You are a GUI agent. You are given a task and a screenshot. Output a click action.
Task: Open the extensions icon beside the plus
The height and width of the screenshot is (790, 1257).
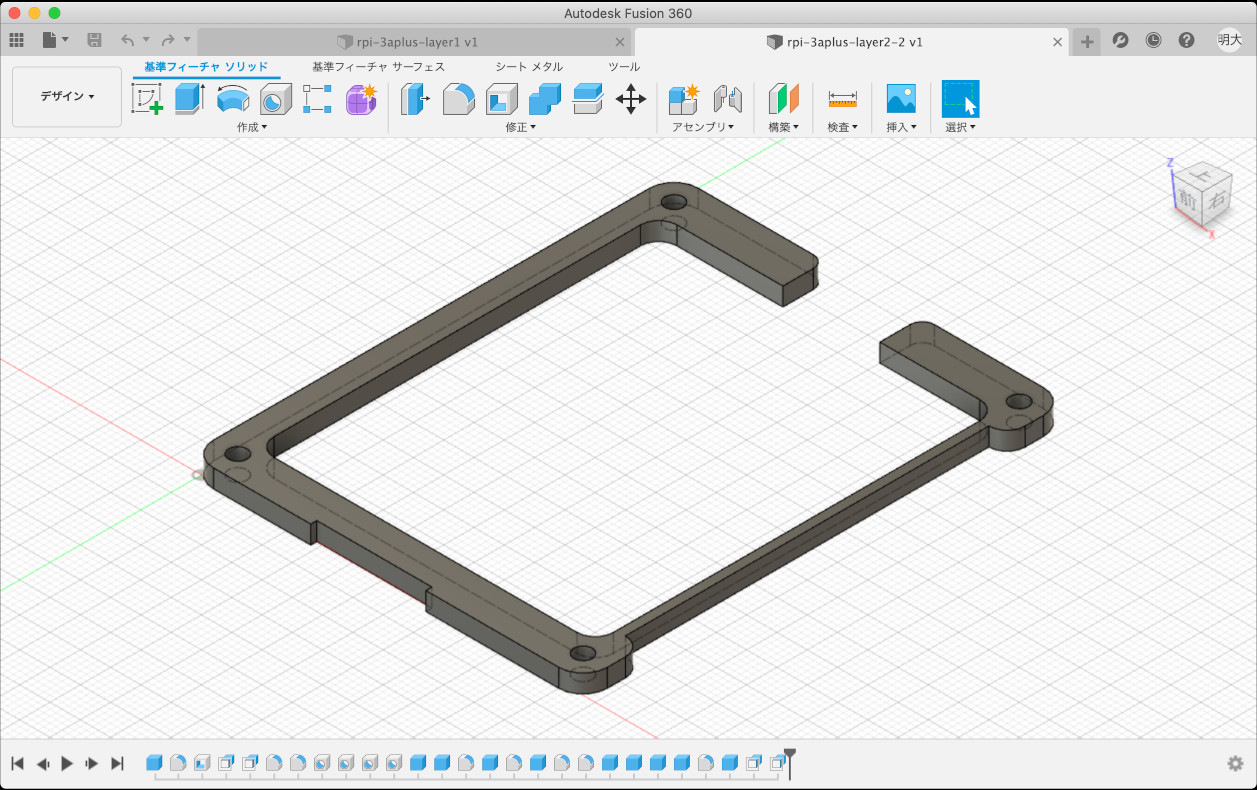pos(1121,40)
